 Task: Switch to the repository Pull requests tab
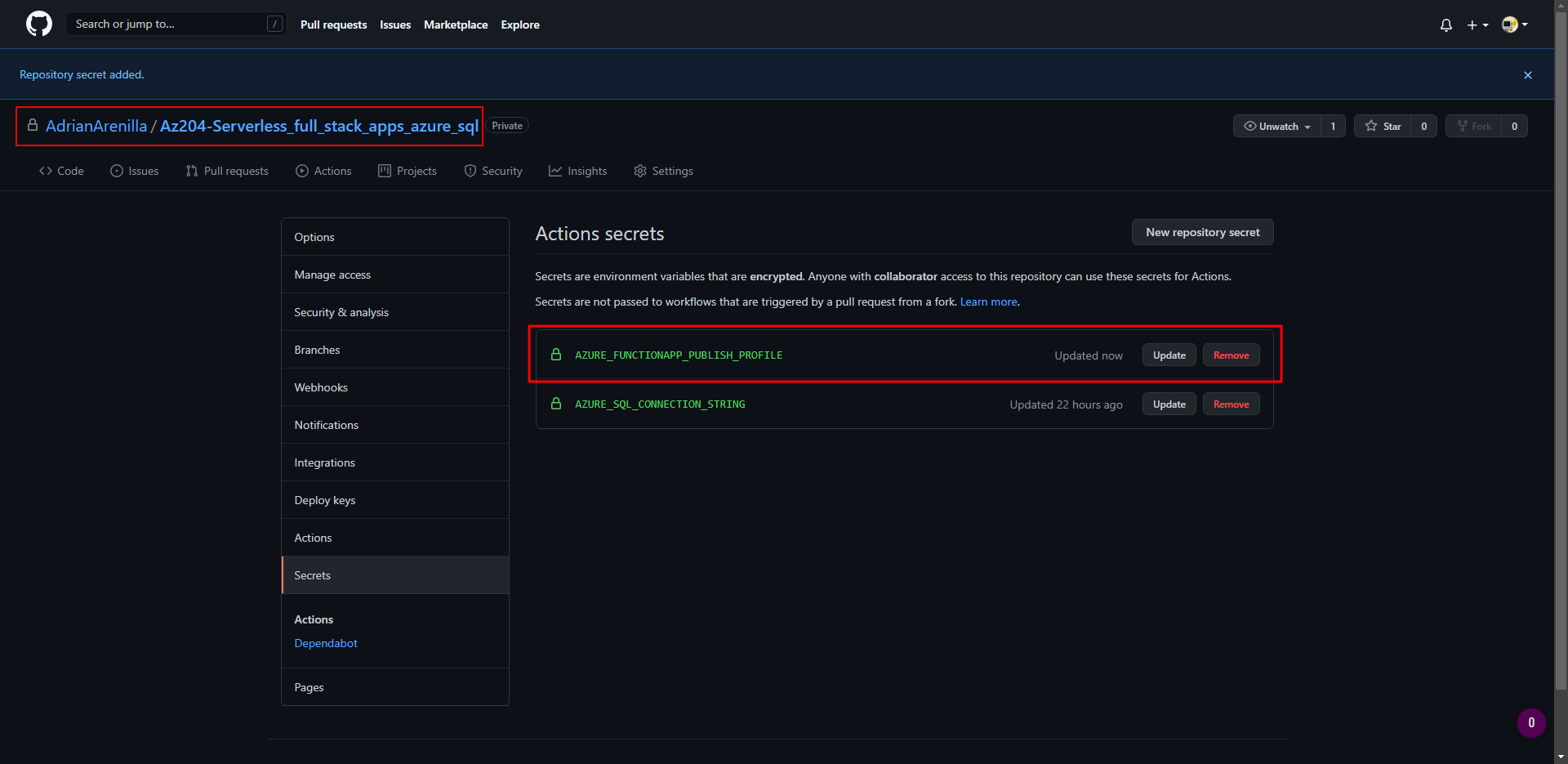coord(227,171)
